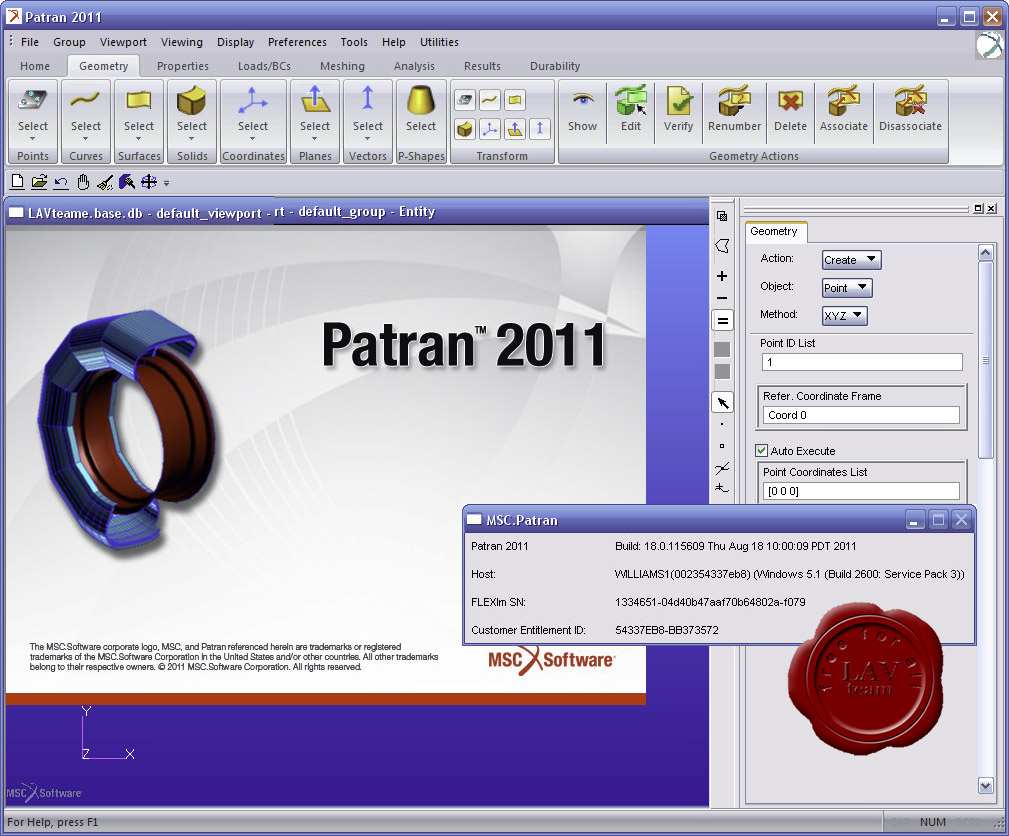
Task: Open the Preferences menu
Action: (x=297, y=42)
